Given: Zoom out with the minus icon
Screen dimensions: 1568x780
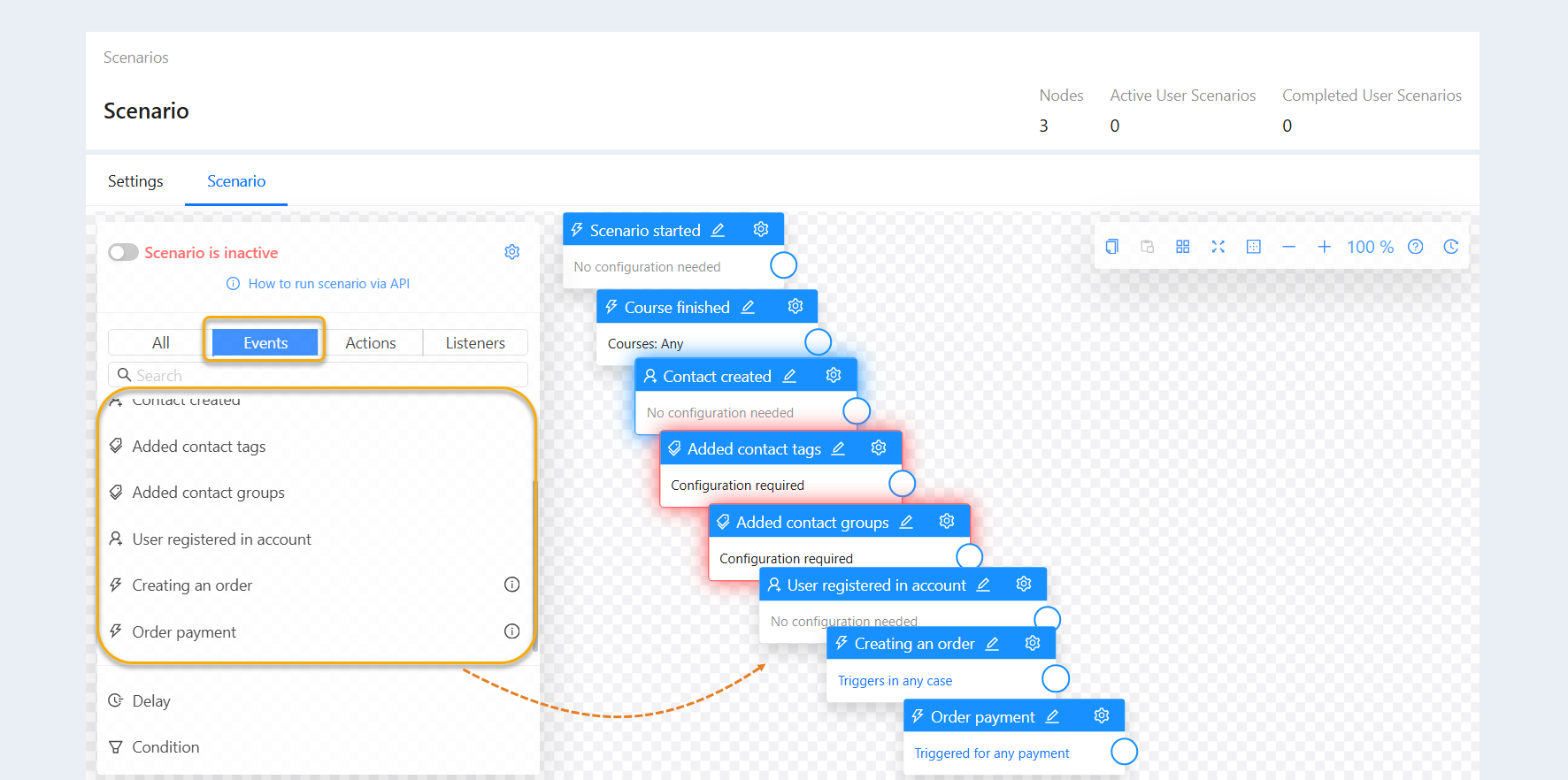Looking at the screenshot, I should 1289,247.
